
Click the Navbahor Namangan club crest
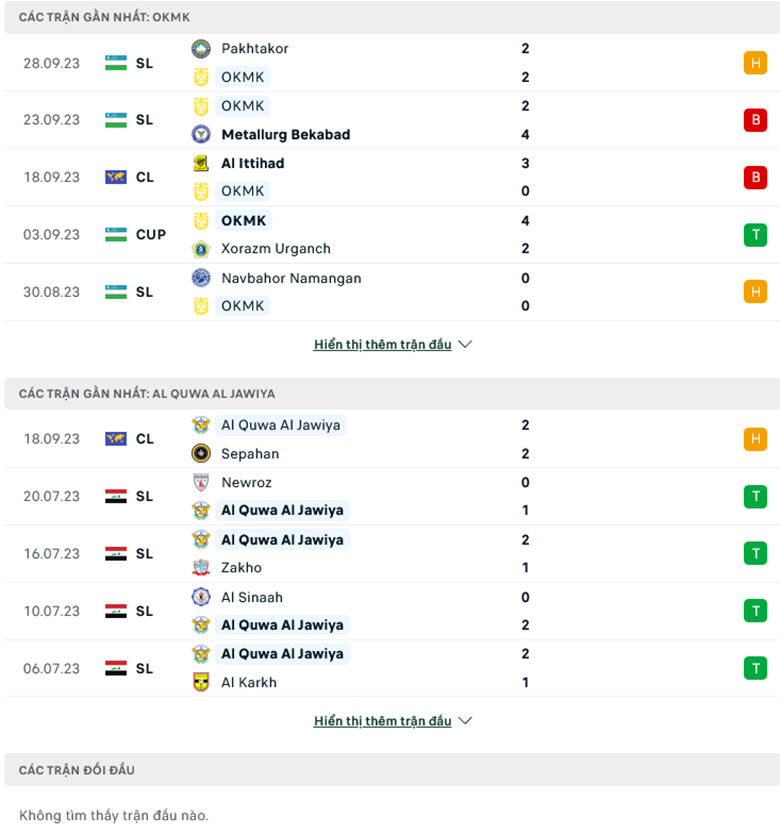point(201,278)
